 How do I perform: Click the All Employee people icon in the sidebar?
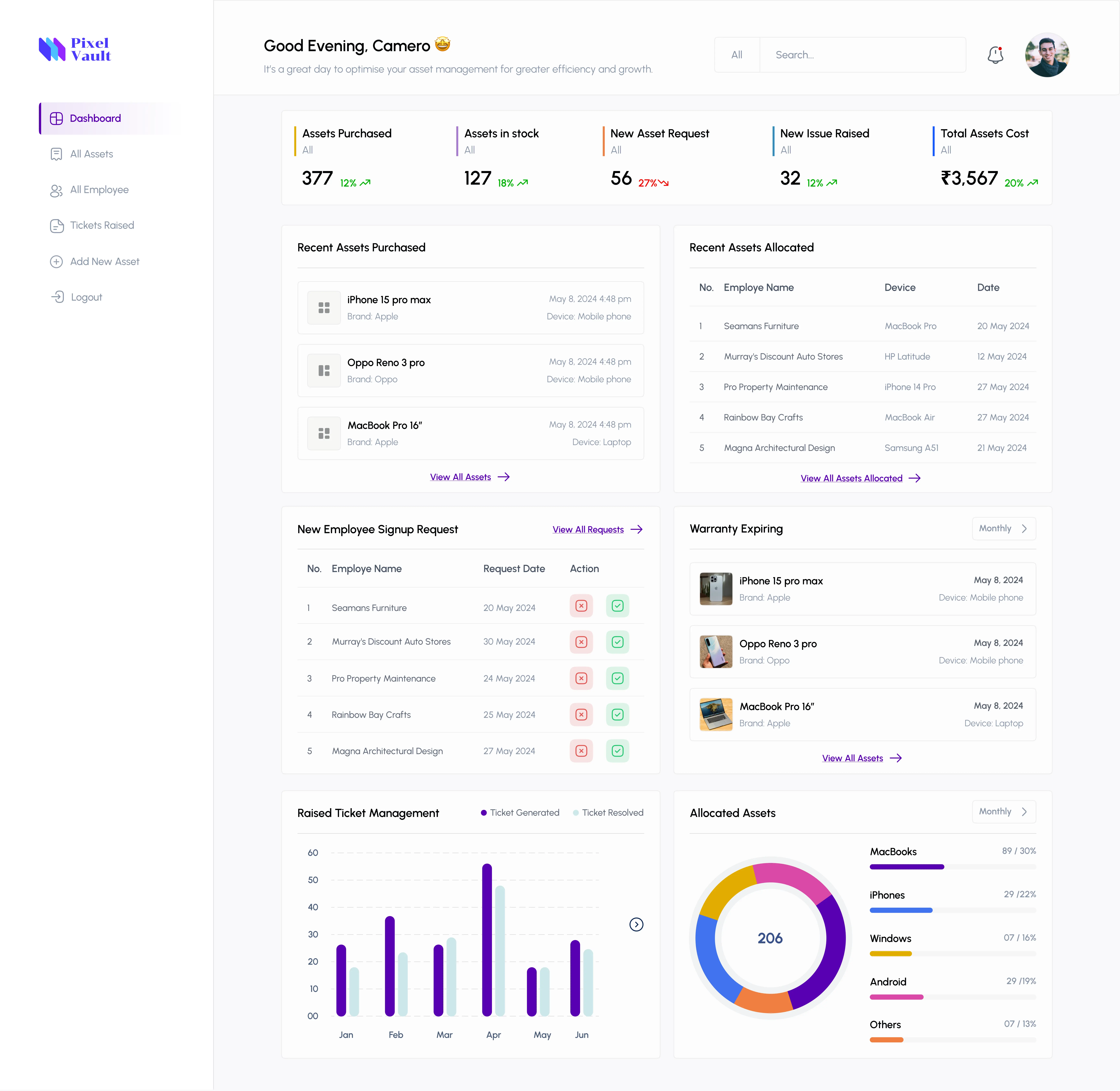[x=56, y=190]
